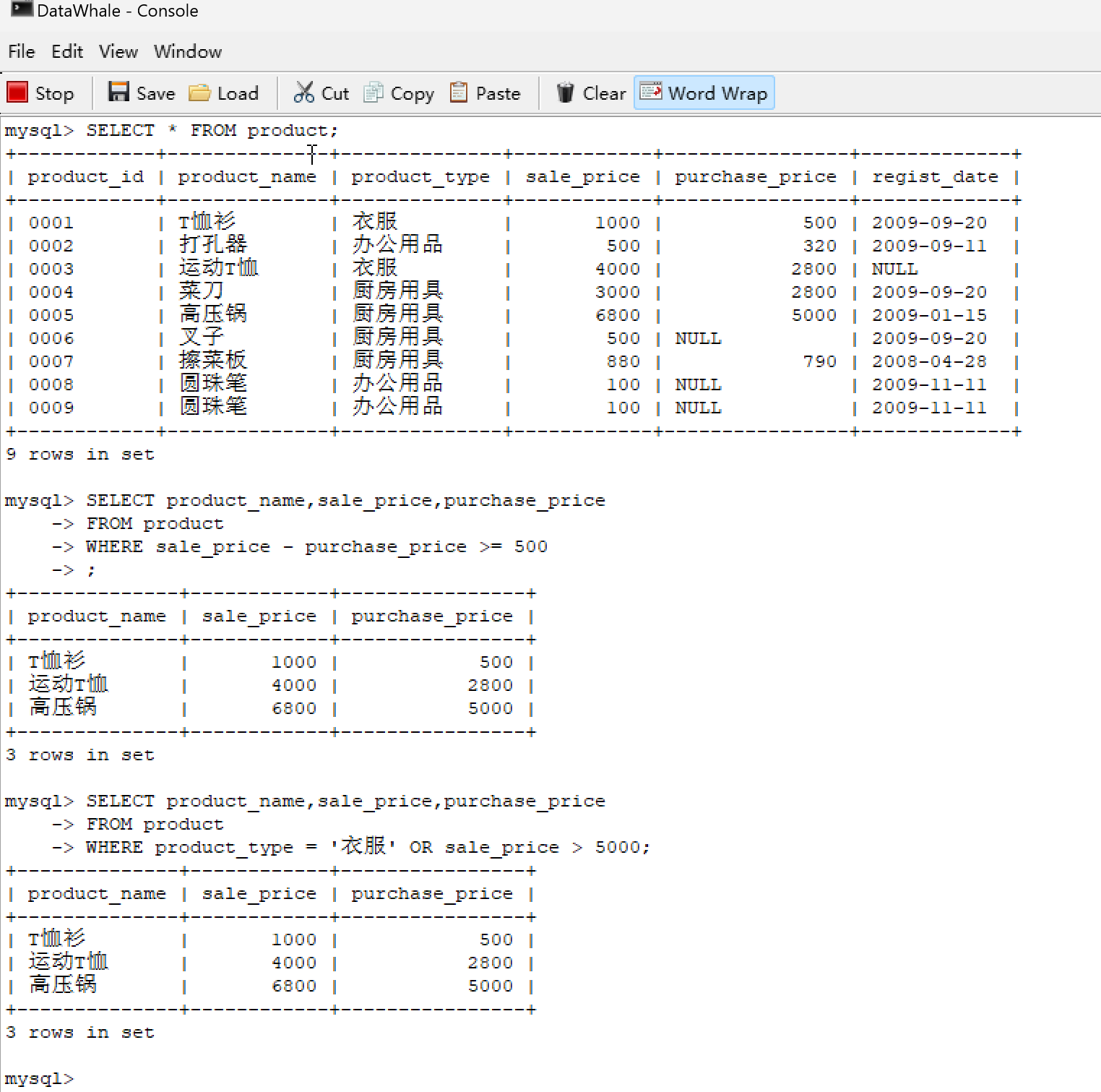The image size is (1101, 1092).
Task: Clear the console with the trash icon
Action: point(591,93)
